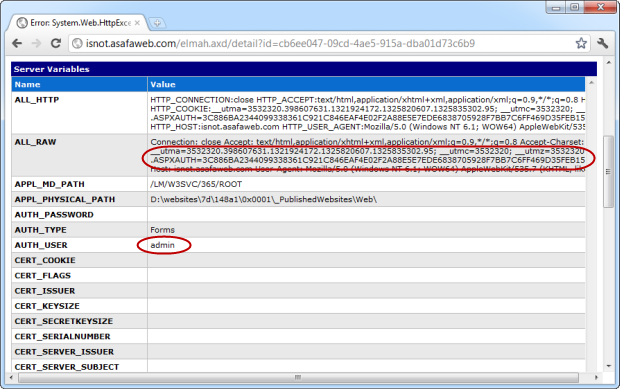
Task: Select the Error: System.Web.HttpExce tab
Action: [78, 23]
